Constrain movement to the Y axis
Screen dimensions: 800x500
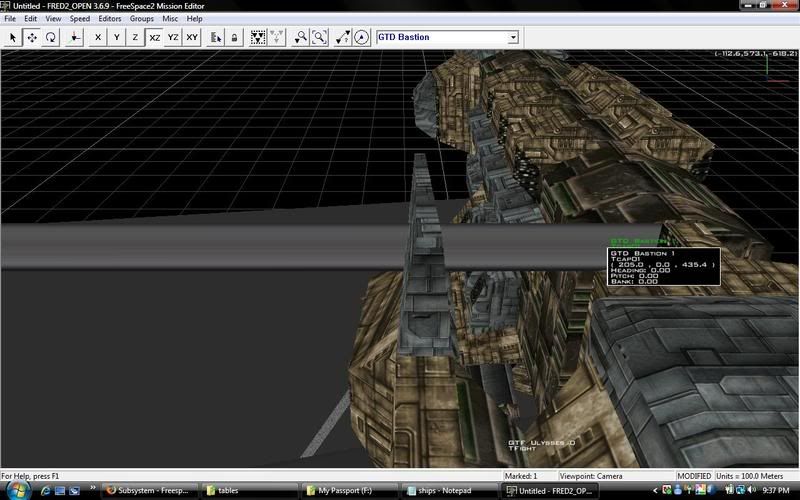pyautogui.click(x=117, y=37)
